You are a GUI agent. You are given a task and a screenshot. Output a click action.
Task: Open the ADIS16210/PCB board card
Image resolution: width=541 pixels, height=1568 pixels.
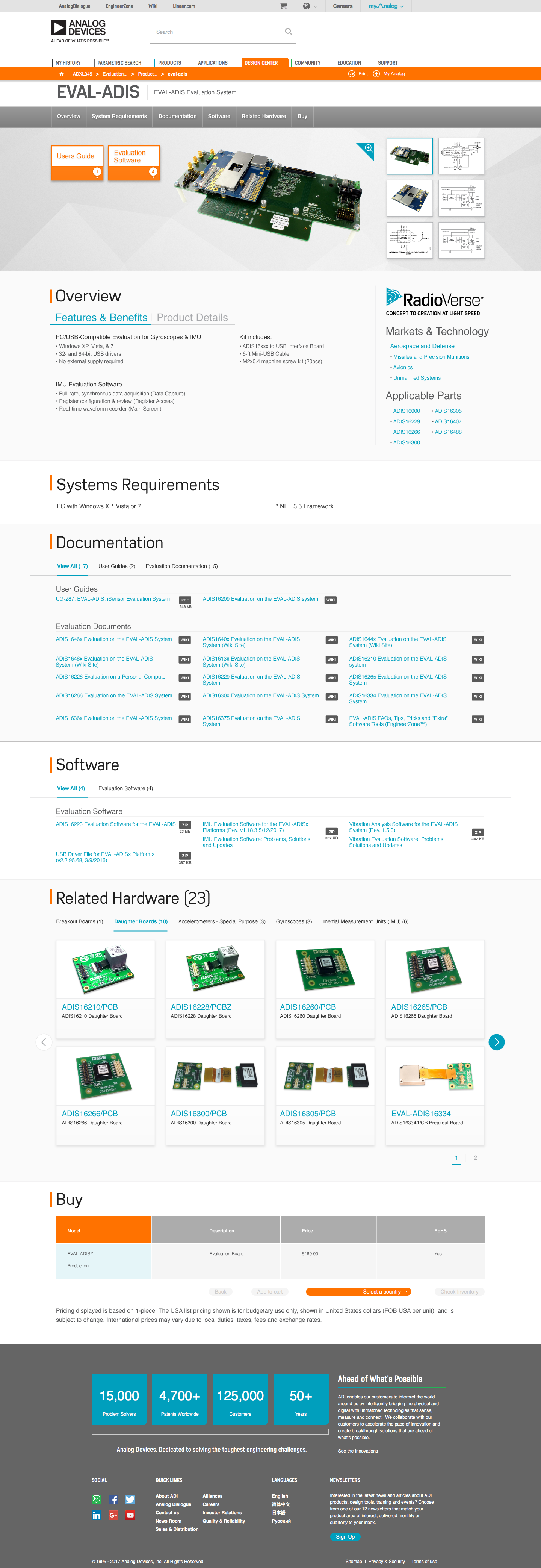105,989
